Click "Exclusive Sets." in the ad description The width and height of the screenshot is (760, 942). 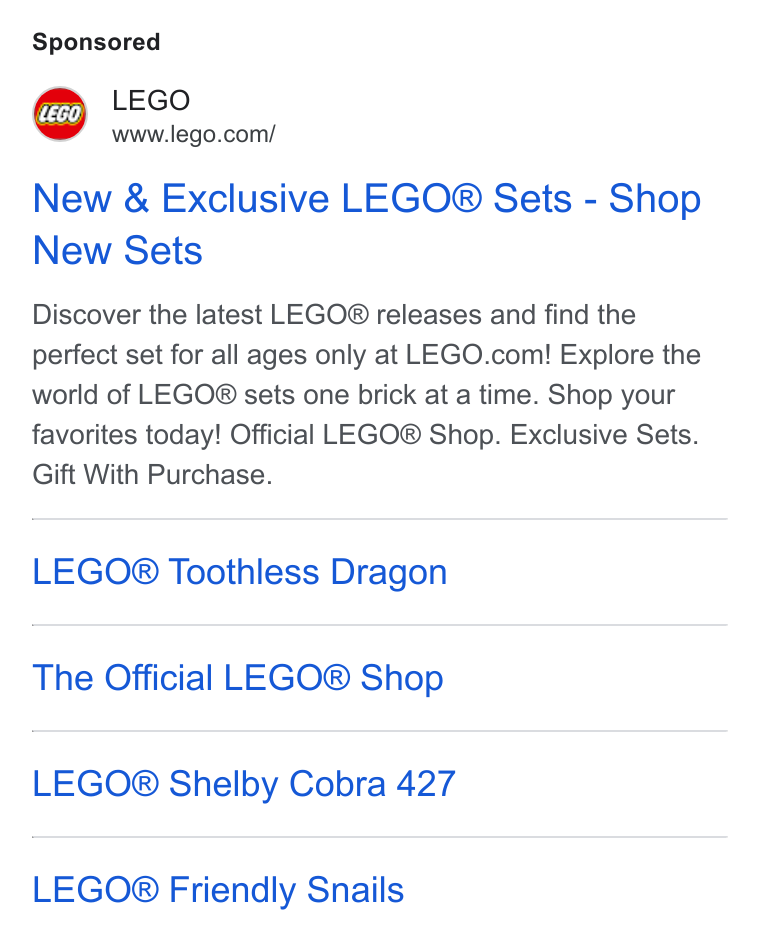click(604, 435)
